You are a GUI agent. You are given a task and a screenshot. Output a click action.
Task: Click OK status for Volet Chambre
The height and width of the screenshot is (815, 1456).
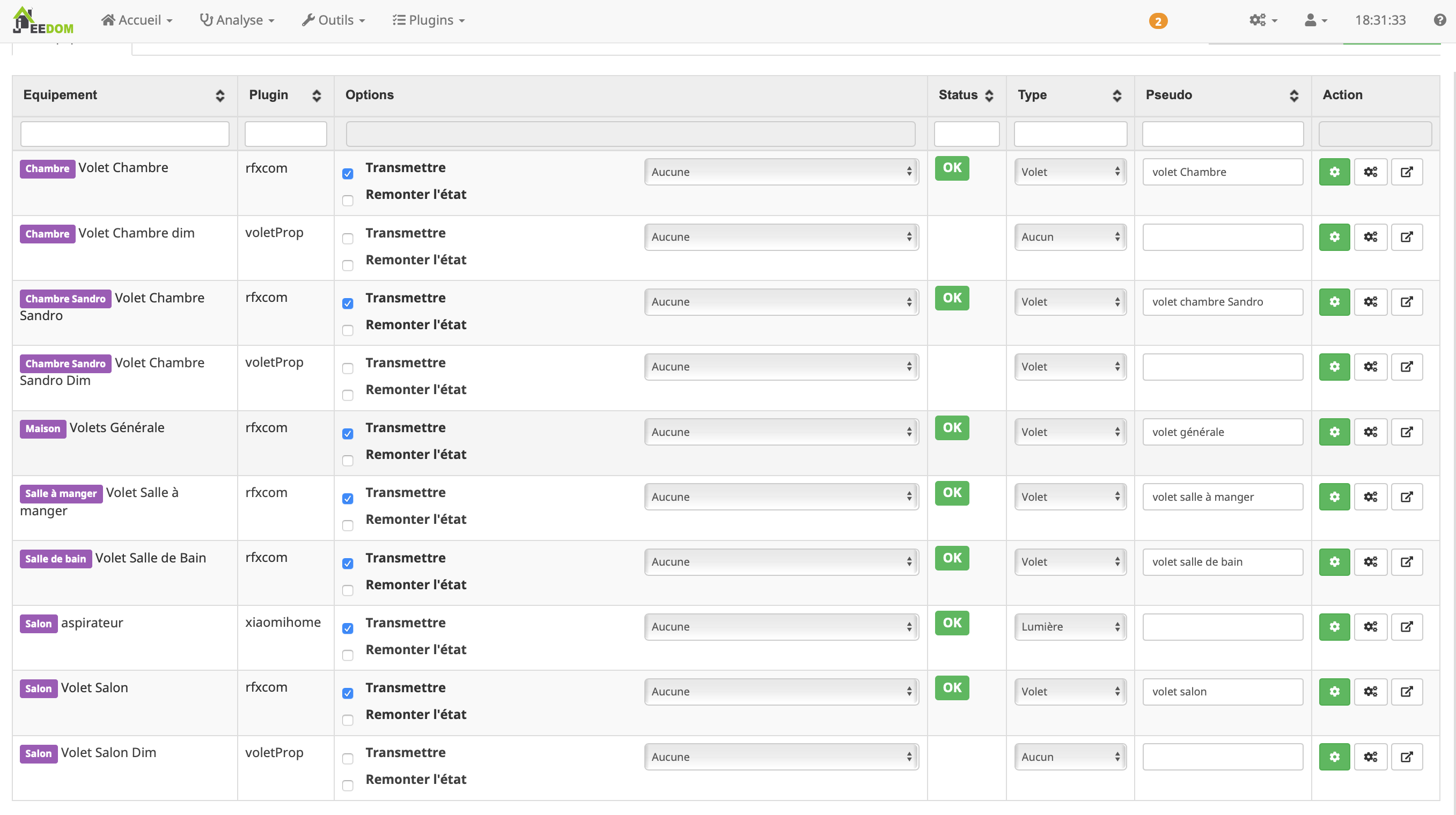tap(952, 168)
